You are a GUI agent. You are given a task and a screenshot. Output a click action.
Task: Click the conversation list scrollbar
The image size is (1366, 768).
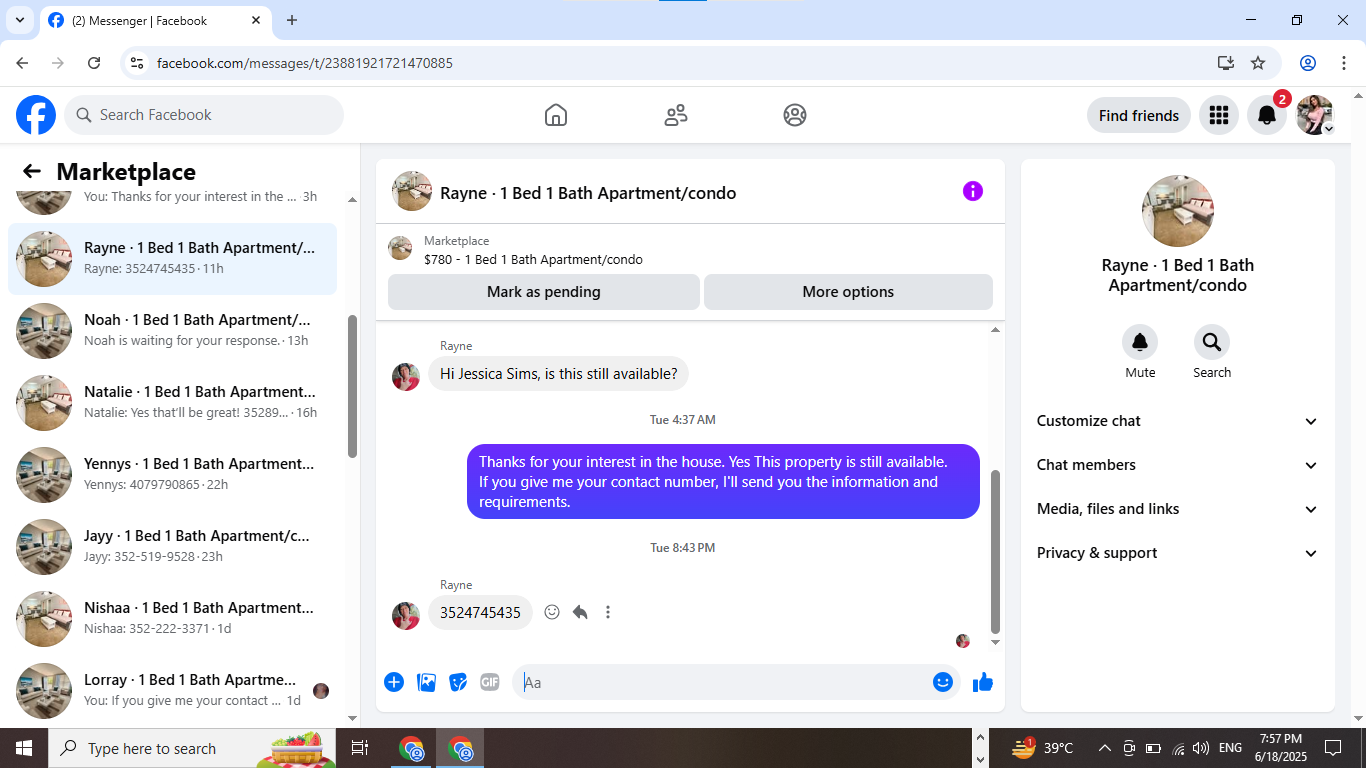[x=352, y=386]
